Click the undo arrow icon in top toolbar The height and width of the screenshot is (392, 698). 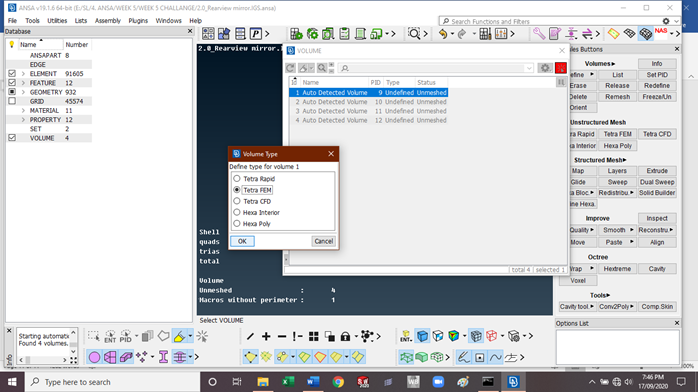coord(442,34)
